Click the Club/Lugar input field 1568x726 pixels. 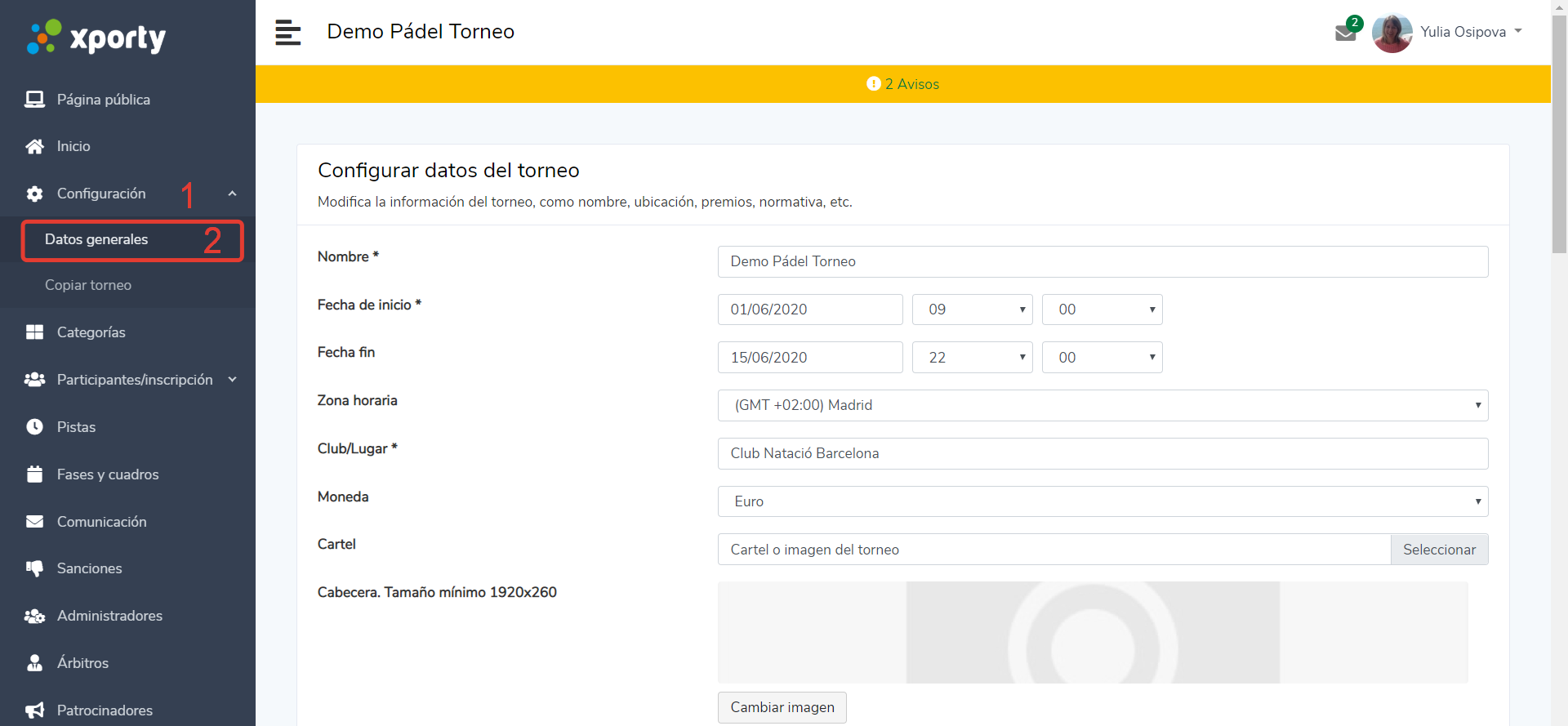[x=1102, y=453]
